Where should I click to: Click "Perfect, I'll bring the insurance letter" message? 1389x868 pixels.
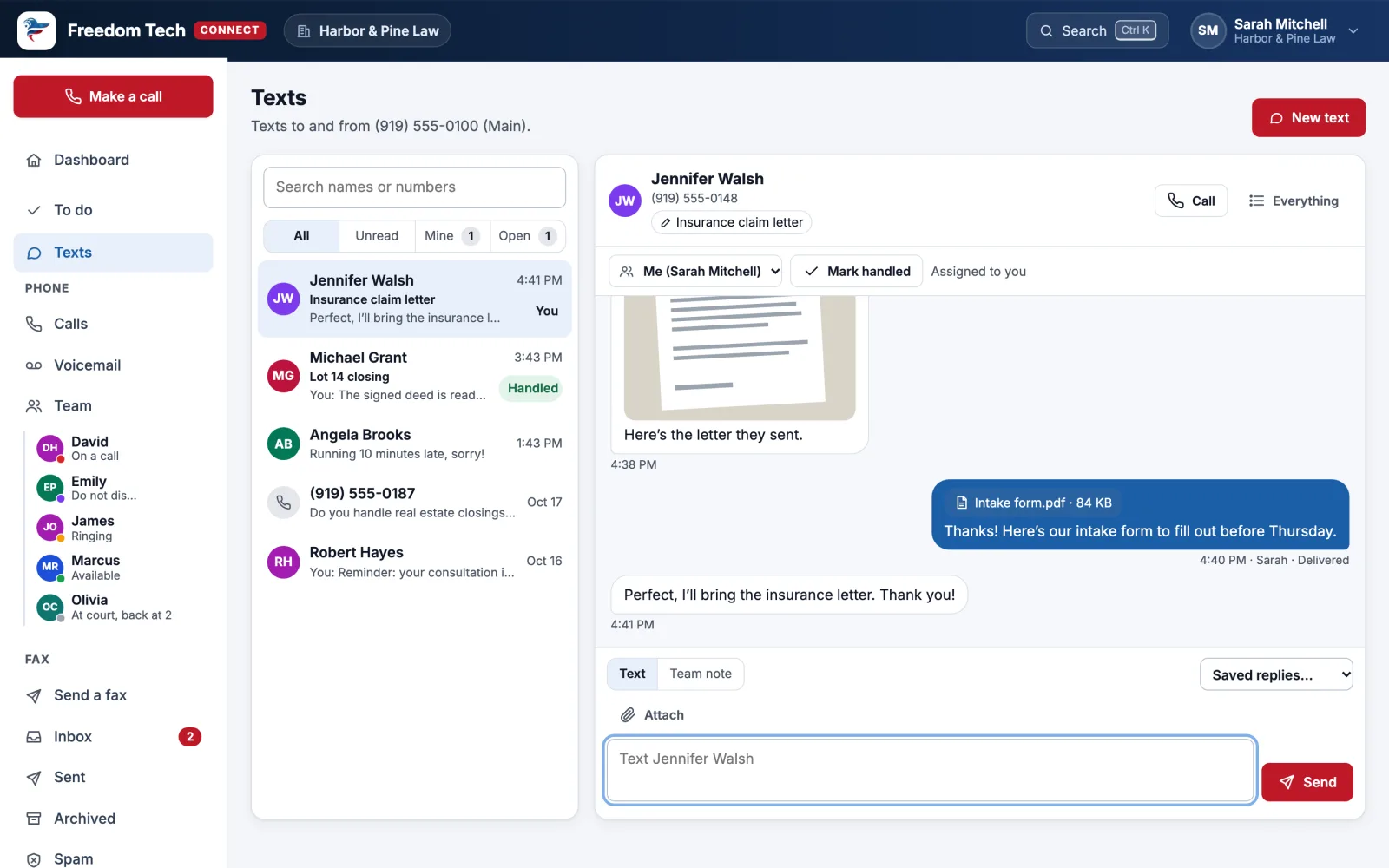[789, 595]
